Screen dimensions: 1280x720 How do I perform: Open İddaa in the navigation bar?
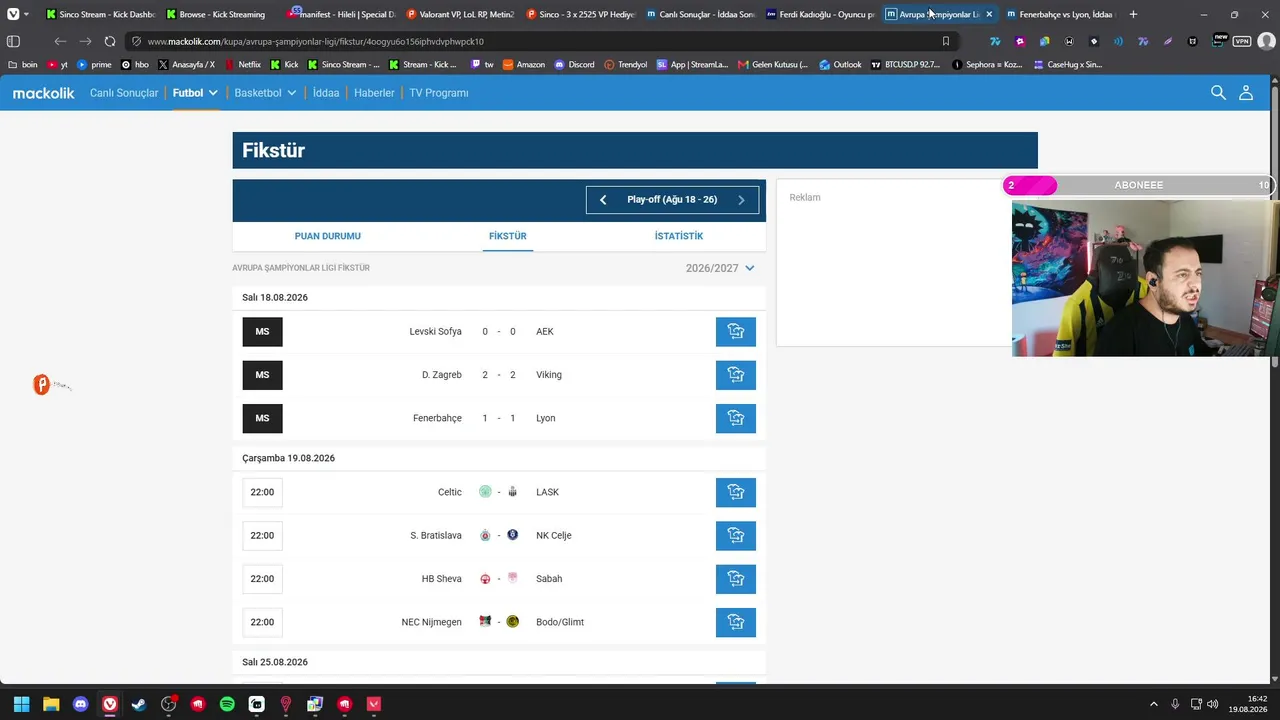(x=326, y=93)
